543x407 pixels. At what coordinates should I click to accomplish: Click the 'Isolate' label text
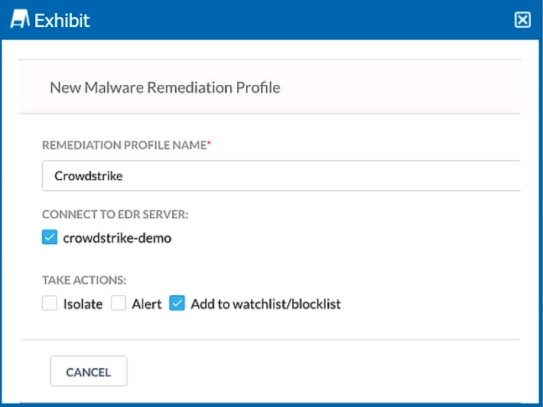click(83, 304)
